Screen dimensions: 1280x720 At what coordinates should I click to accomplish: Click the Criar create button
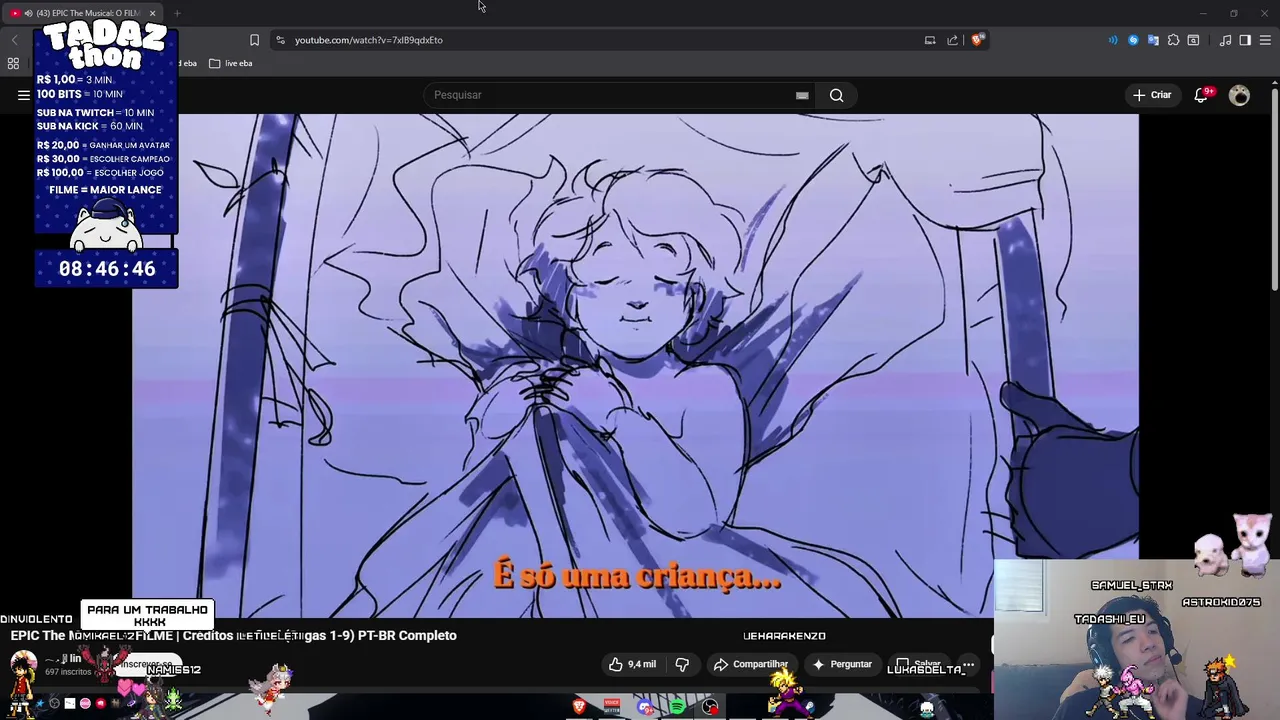[x=1152, y=95]
